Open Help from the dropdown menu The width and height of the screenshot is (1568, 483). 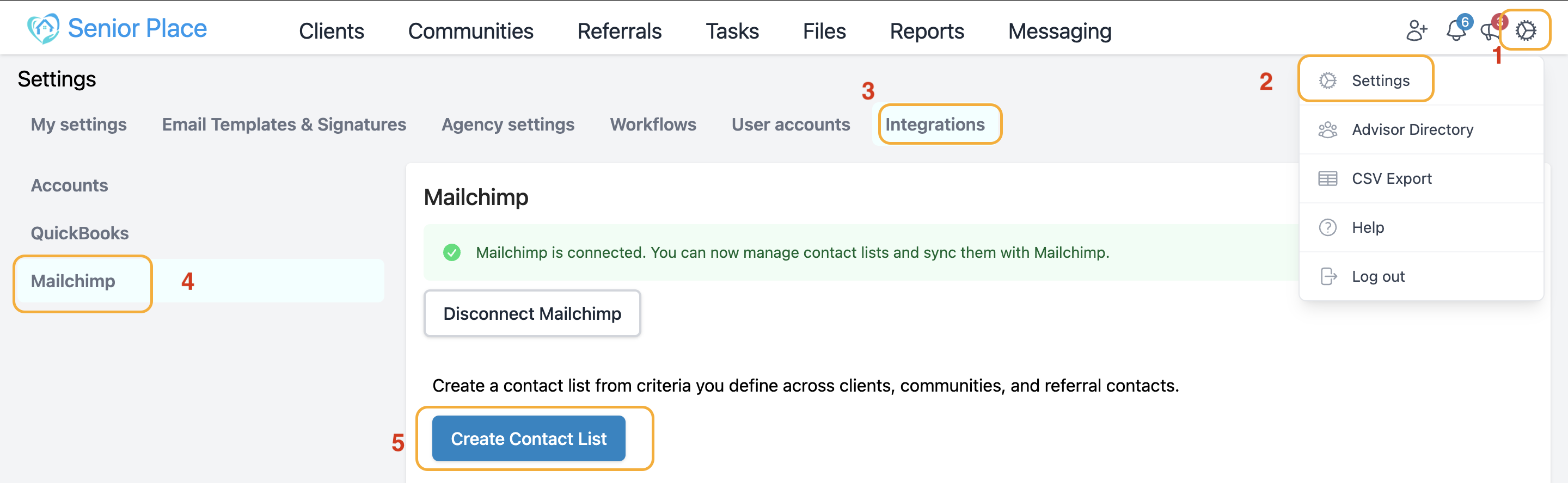point(1420,227)
